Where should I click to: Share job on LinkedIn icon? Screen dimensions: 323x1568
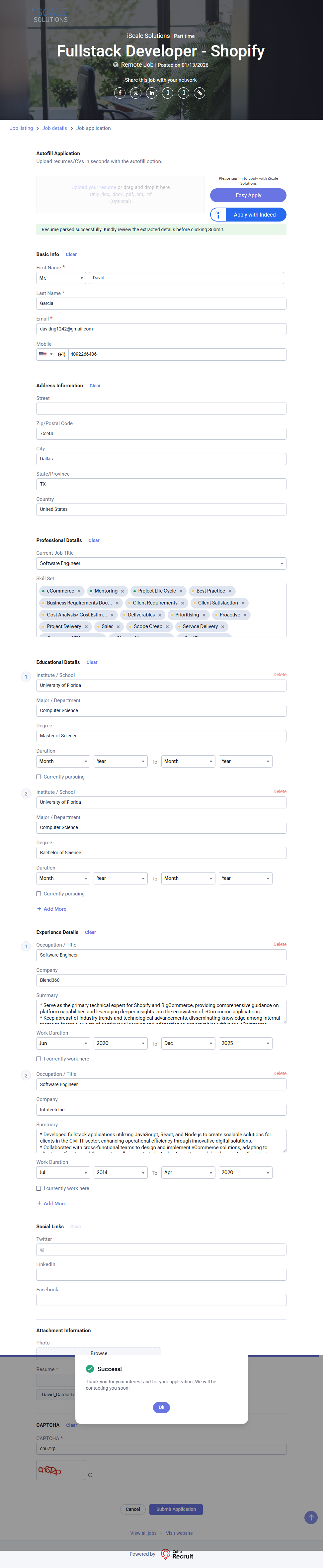click(x=151, y=93)
